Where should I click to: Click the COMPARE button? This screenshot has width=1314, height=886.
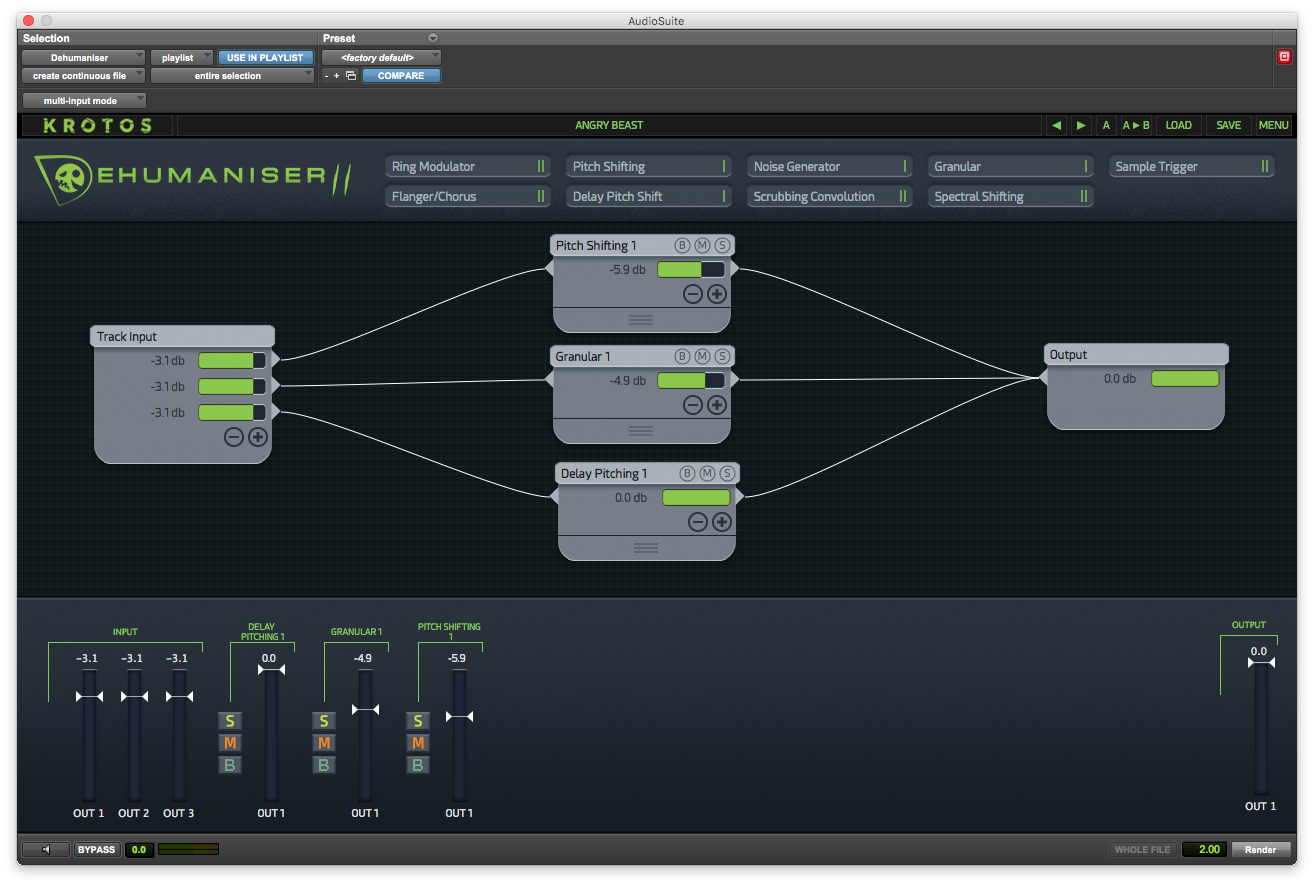(401, 76)
